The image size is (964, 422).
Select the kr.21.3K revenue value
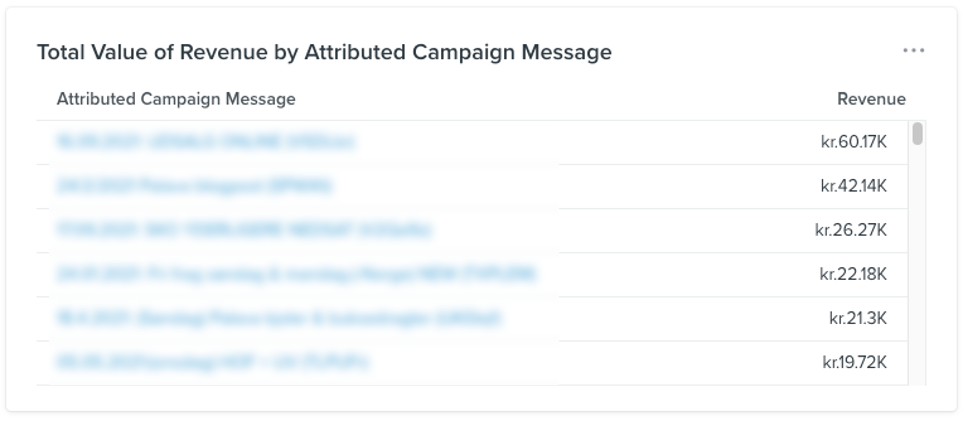coord(858,318)
